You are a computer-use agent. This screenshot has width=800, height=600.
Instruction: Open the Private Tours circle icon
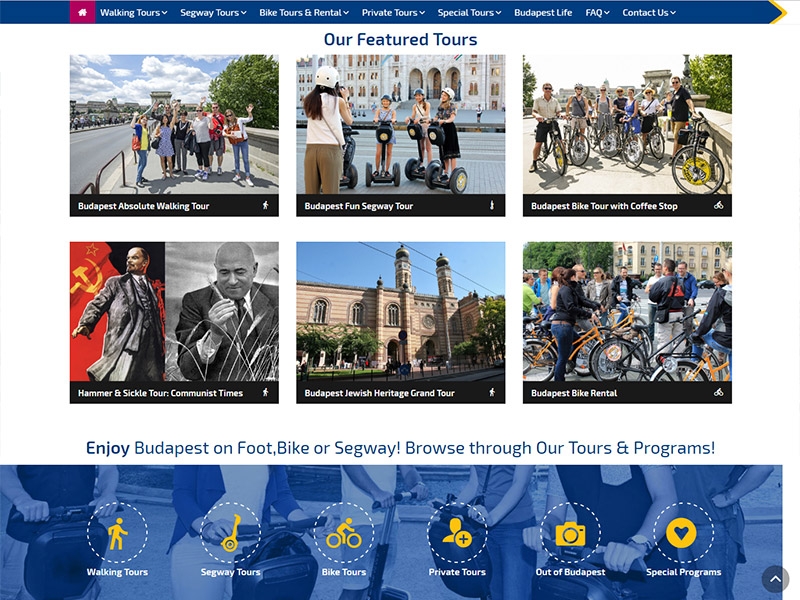[457, 533]
